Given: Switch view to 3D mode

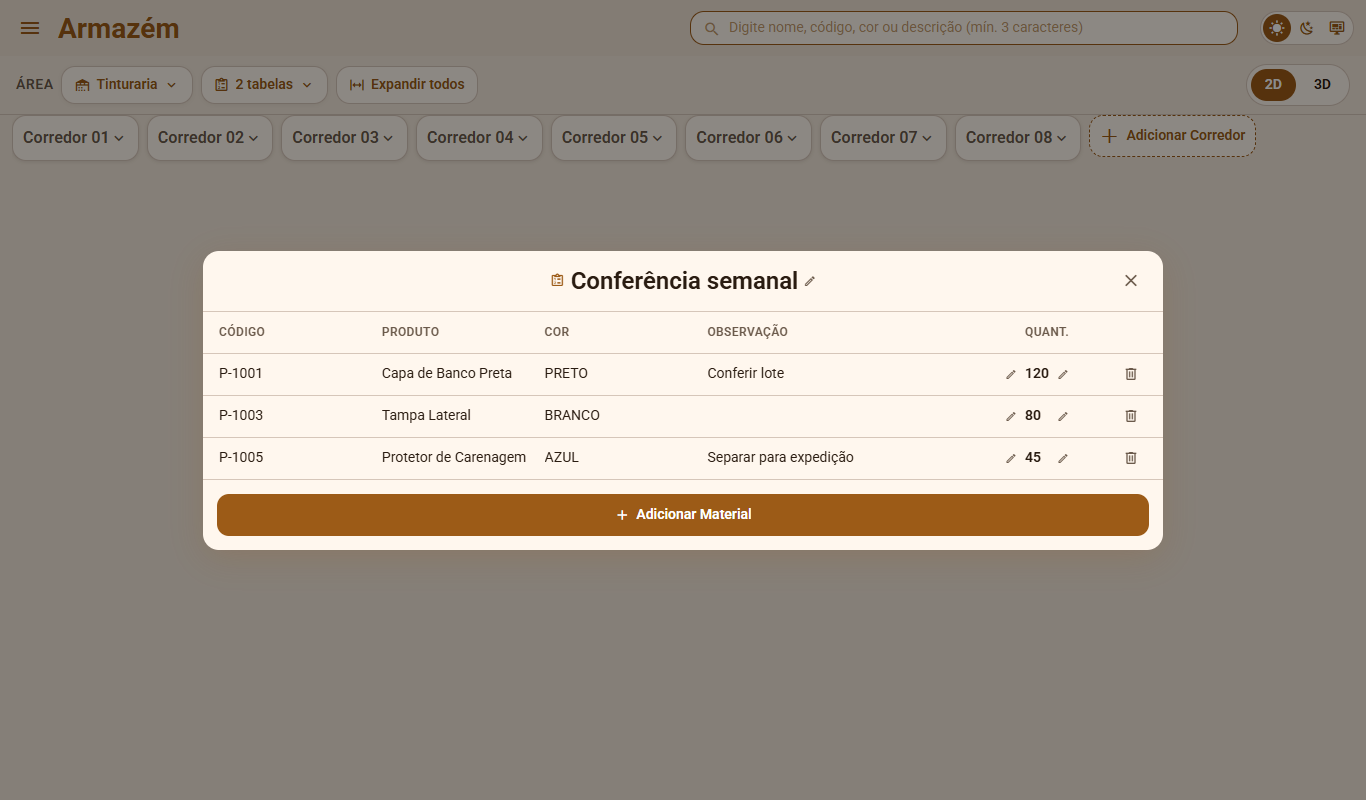Looking at the screenshot, I should (1322, 85).
